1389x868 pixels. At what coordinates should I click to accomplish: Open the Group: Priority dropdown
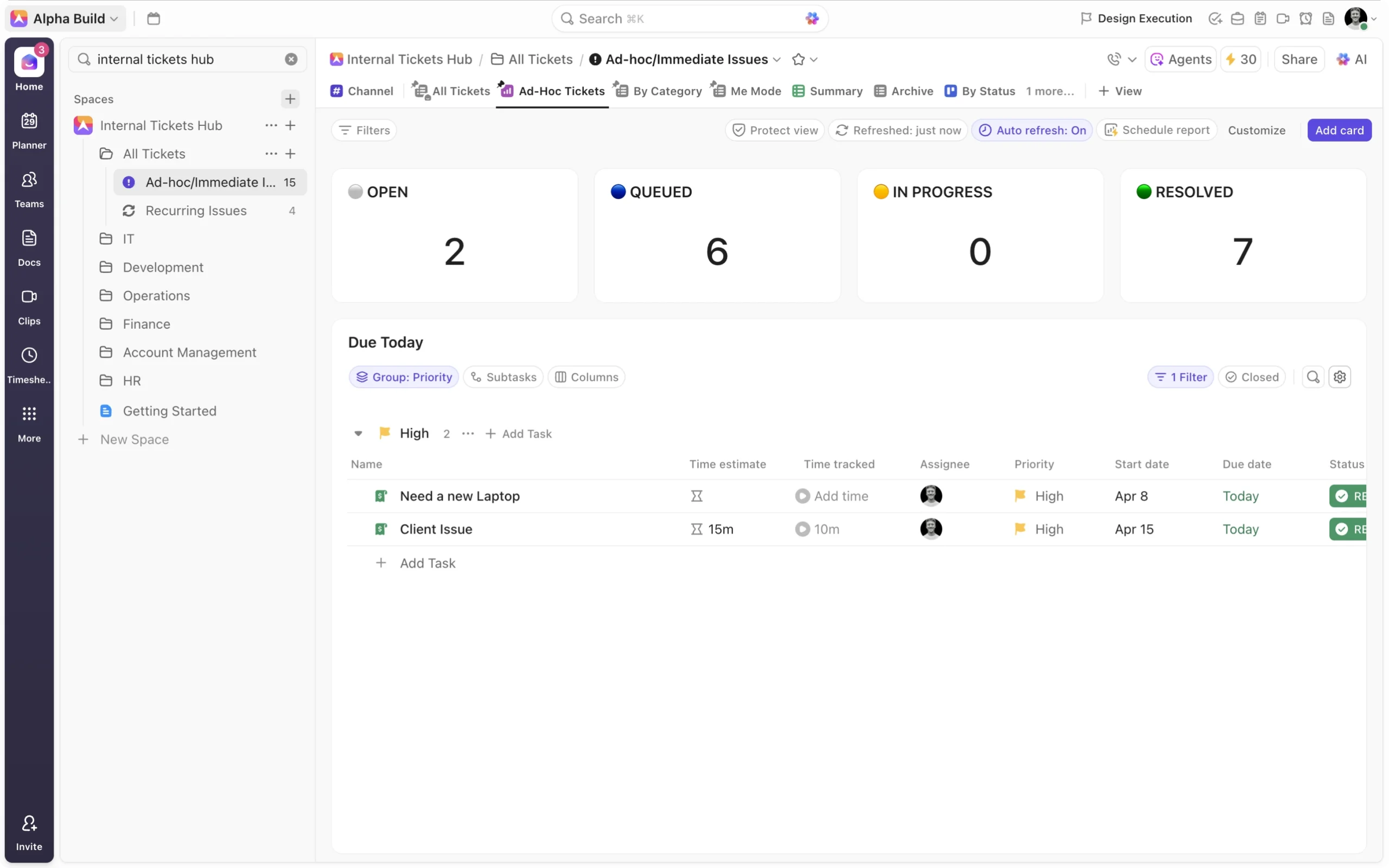404,377
